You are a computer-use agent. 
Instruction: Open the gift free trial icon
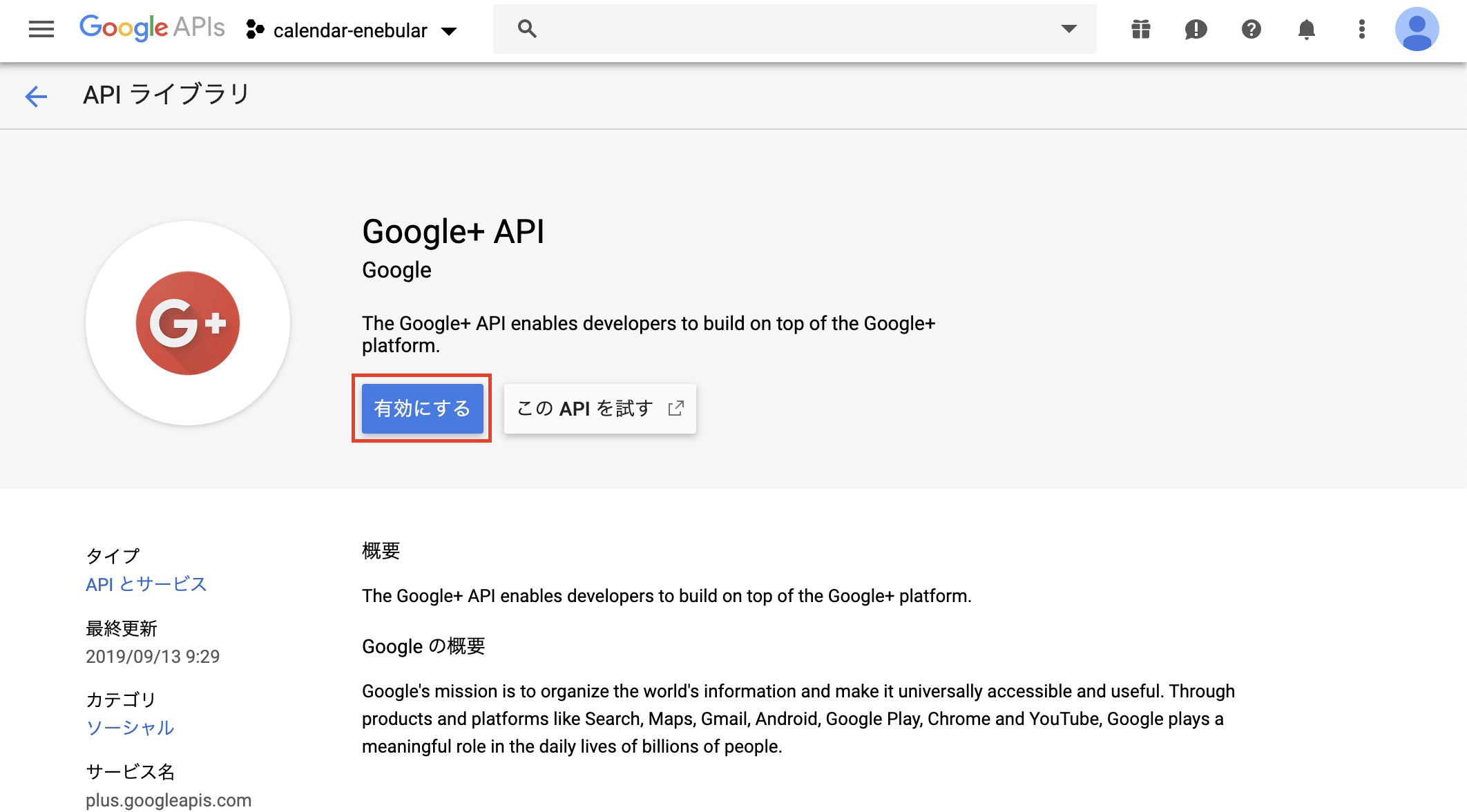click(x=1141, y=29)
